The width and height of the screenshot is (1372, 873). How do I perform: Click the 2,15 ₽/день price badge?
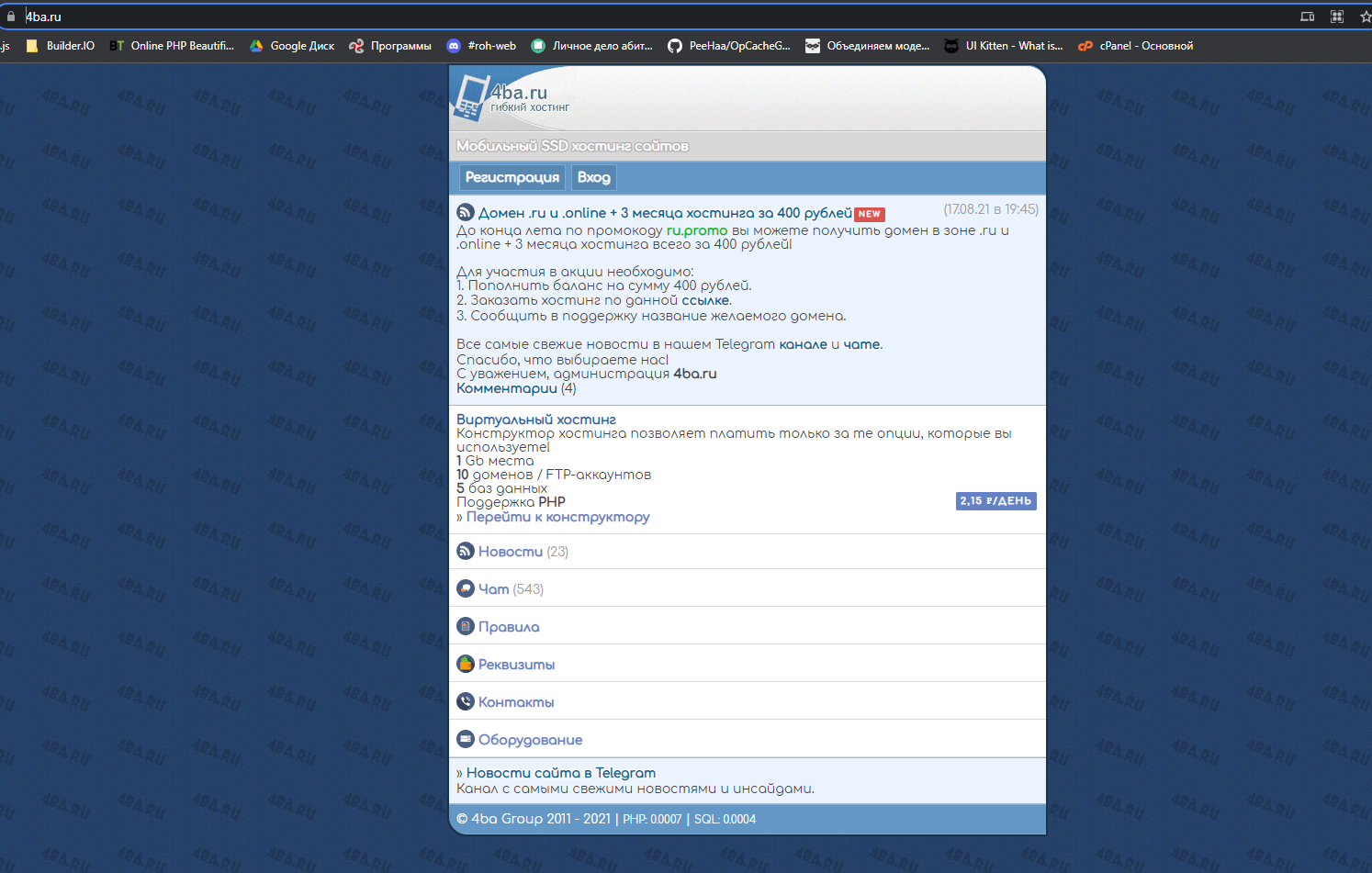tap(995, 501)
